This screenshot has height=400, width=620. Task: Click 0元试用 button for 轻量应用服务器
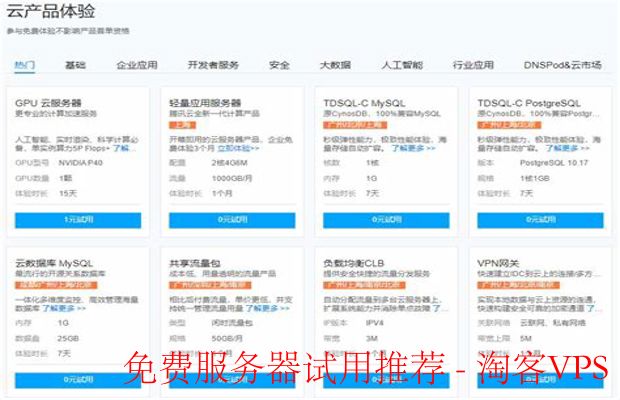point(232,220)
